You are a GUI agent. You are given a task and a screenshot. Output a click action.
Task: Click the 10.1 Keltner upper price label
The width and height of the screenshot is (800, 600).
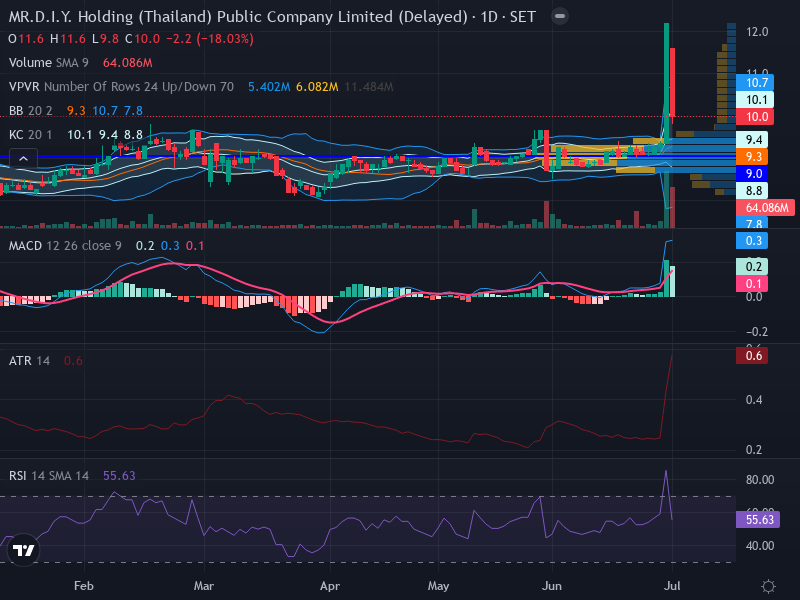coord(755,99)
